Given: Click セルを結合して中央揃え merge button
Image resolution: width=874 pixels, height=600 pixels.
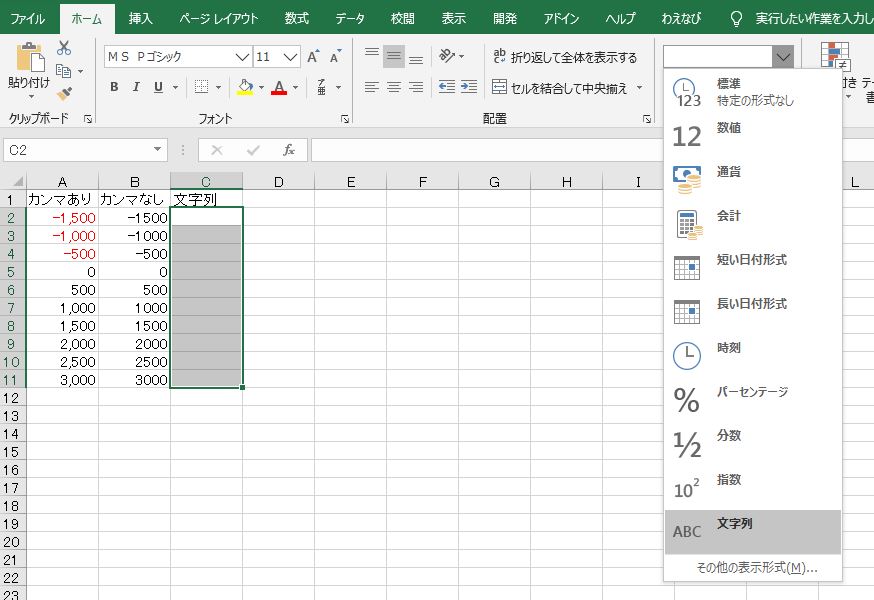Looking at the screenshot, I should (x=560, y=88).
